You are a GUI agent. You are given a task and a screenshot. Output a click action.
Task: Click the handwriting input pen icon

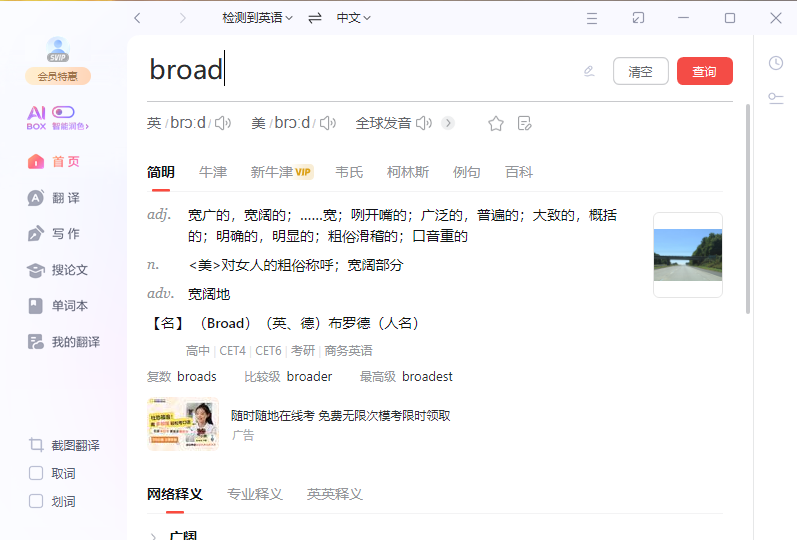click(x=589, y=71)
